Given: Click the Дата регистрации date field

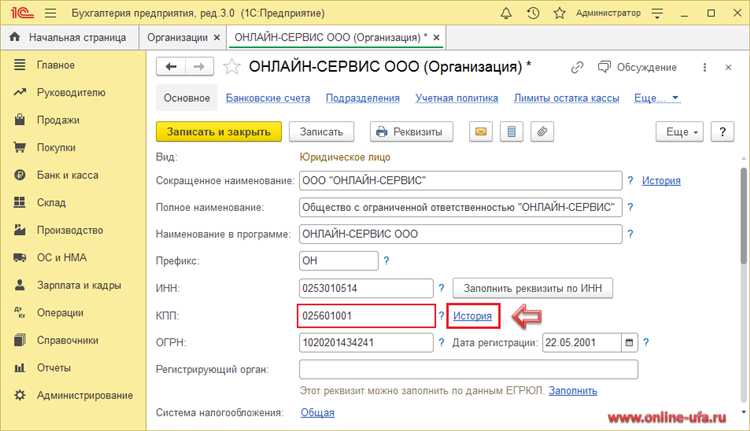Looking at the screenshot, I should click(582, 343).
